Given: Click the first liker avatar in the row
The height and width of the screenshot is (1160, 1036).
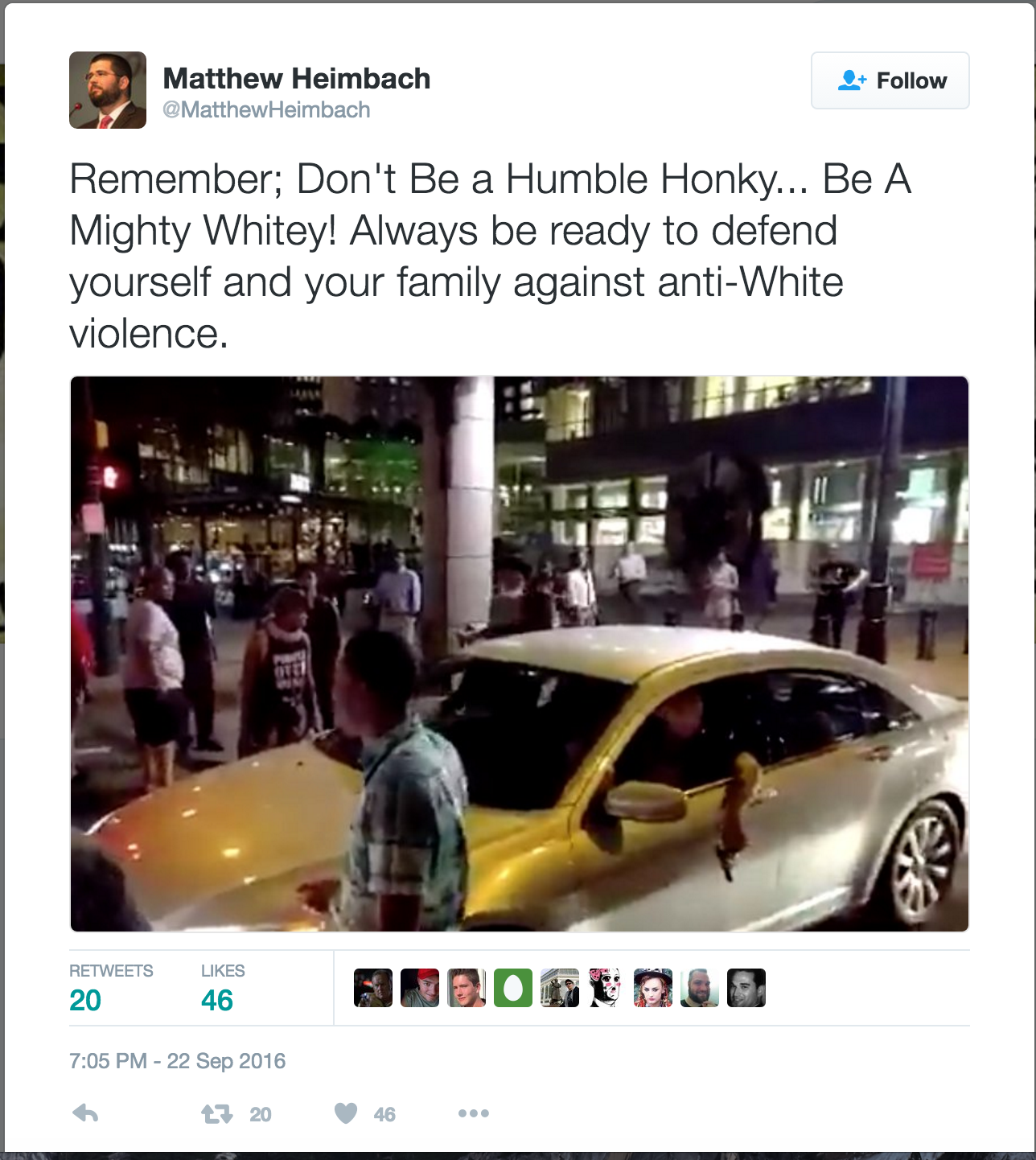Looking at the screenshot, I should point(373,988).
